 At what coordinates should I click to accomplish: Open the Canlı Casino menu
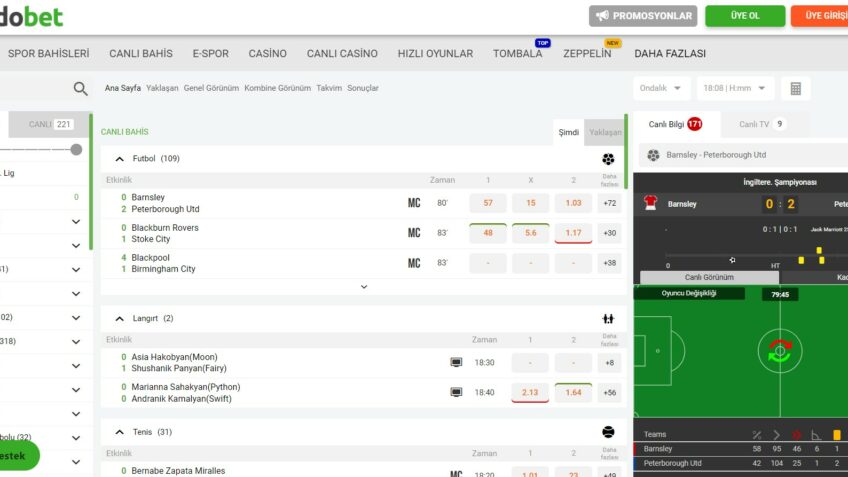pyautogui.click(x=342, y=53)
